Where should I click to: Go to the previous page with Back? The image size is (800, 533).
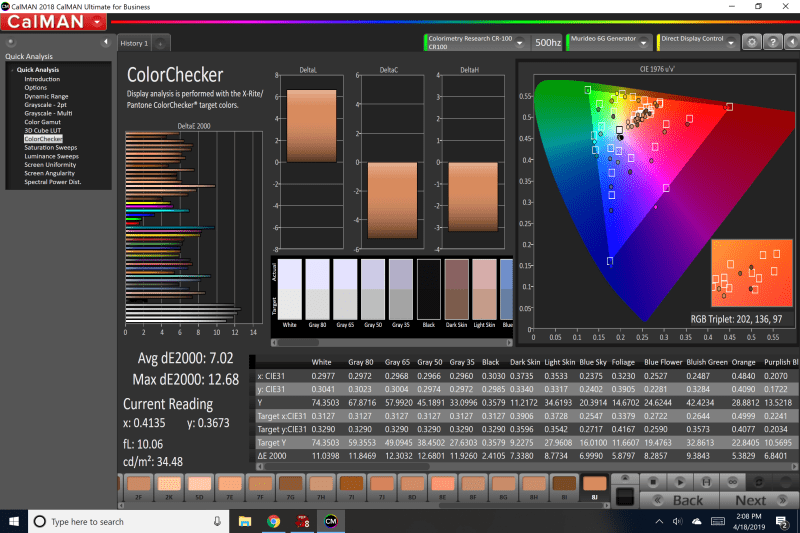click(680, 500)
